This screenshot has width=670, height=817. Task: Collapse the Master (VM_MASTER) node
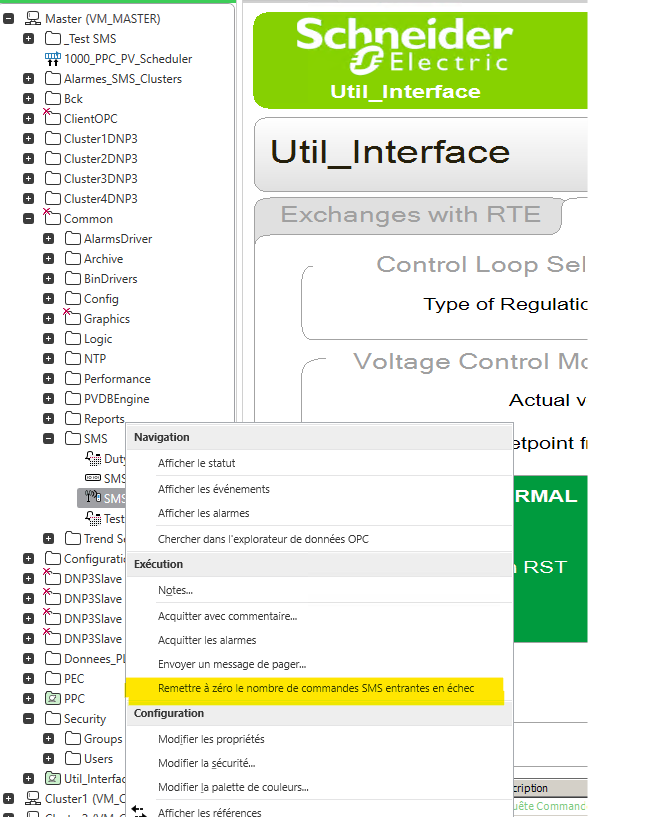[9, 18]
